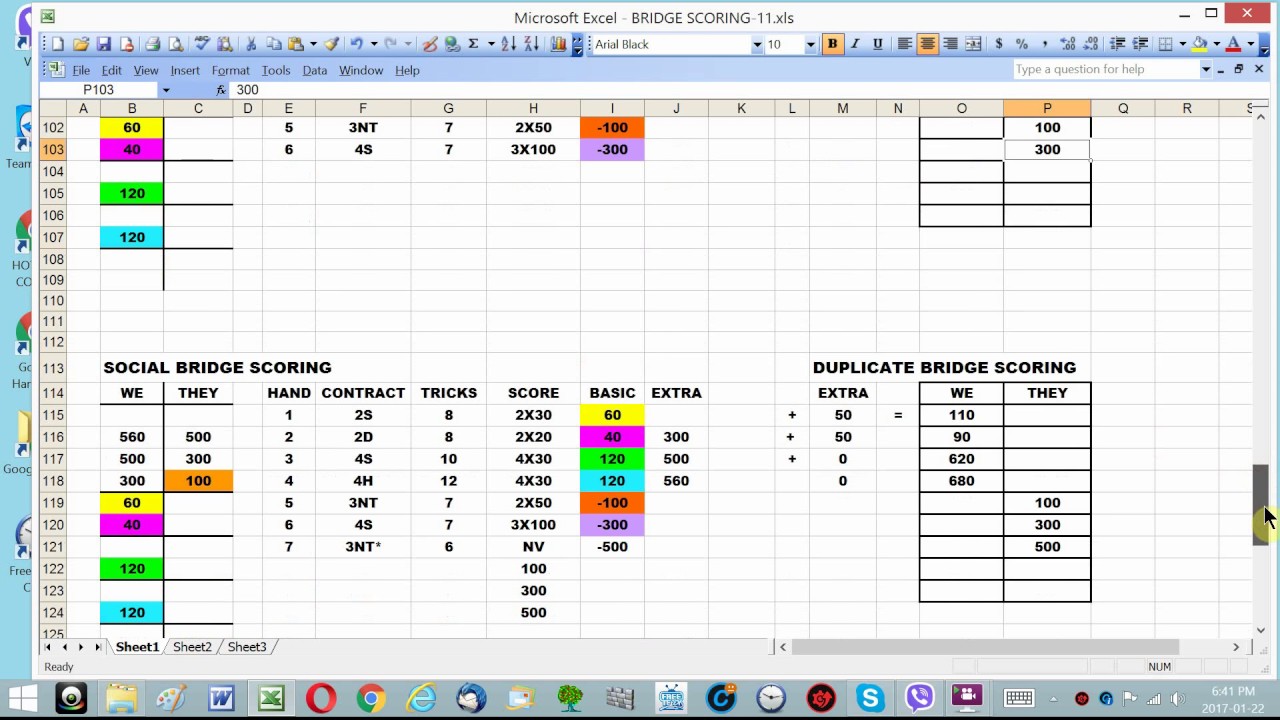
Task: Open Opera browser from the taskbar
Action: [321, 697]
